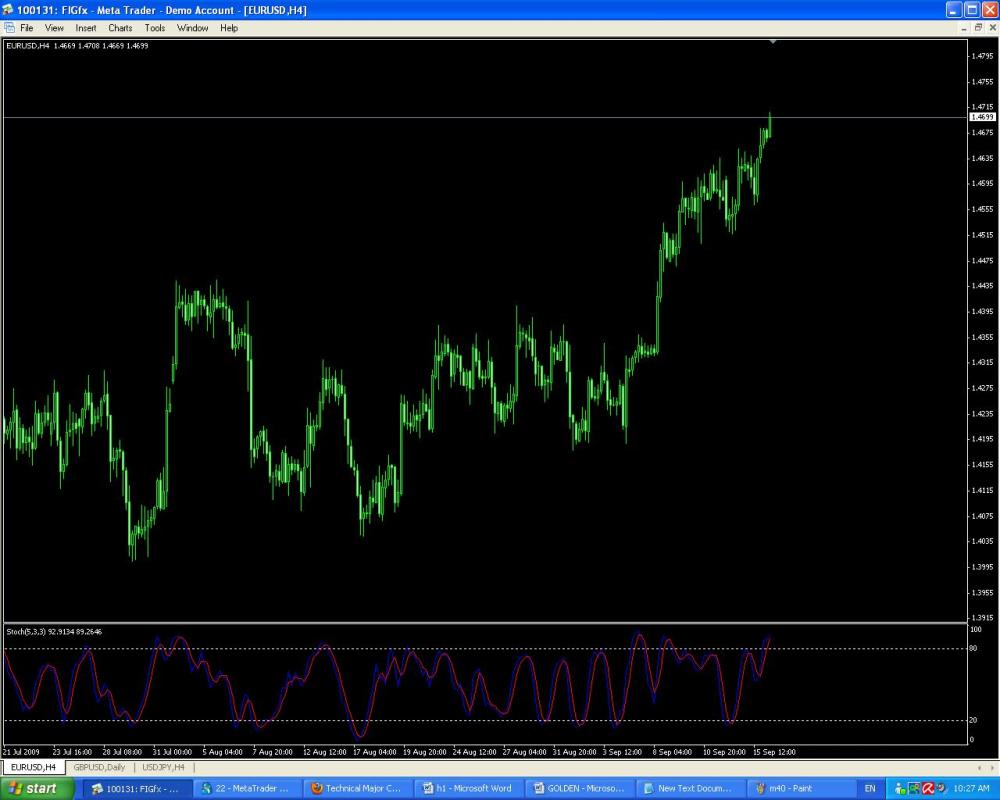Restore the inner chart window
This screenshot has height=800, width=1000.
[x=978, y=28]
